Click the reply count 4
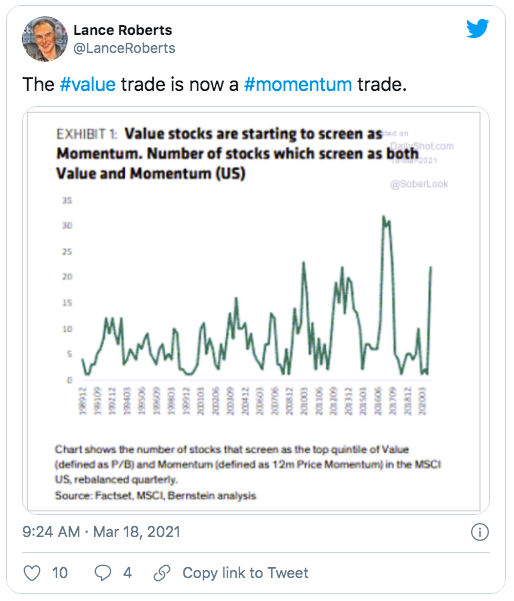 pos(127,573)
